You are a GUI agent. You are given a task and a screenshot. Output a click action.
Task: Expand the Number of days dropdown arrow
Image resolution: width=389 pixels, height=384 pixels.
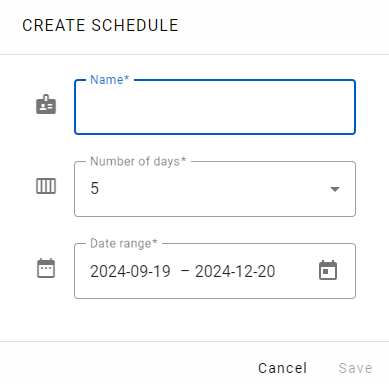[x=335, y=189]
